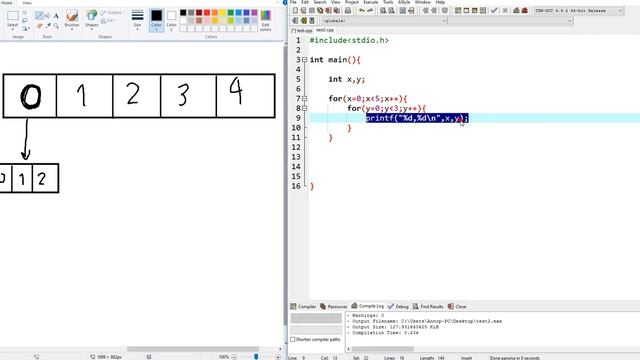This screenshot has height=360, width=640.
Task: Click the red Delete profiling information icon
Action: coord(525,11)
